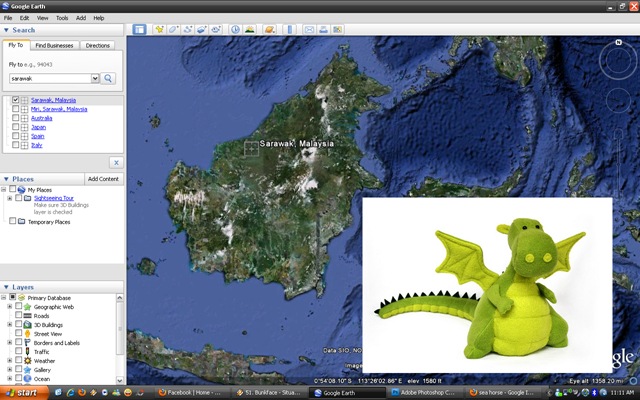Expand the 3D Buildings layer node
Image resolution: width=640 pixels, height=400 pixels.
pyautogui.click(x=10, y=324)
